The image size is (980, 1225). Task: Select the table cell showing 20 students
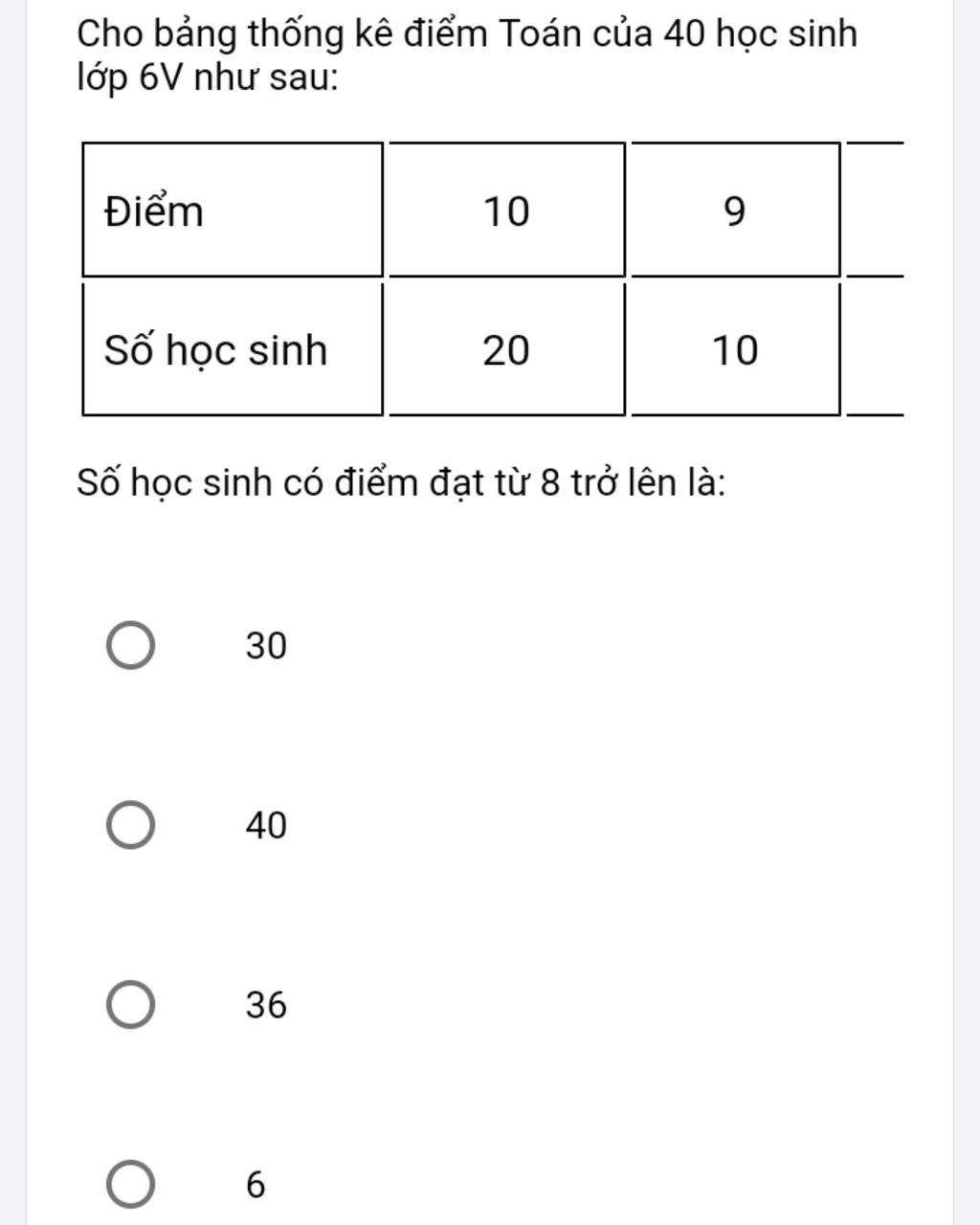[x=506, y=349]
